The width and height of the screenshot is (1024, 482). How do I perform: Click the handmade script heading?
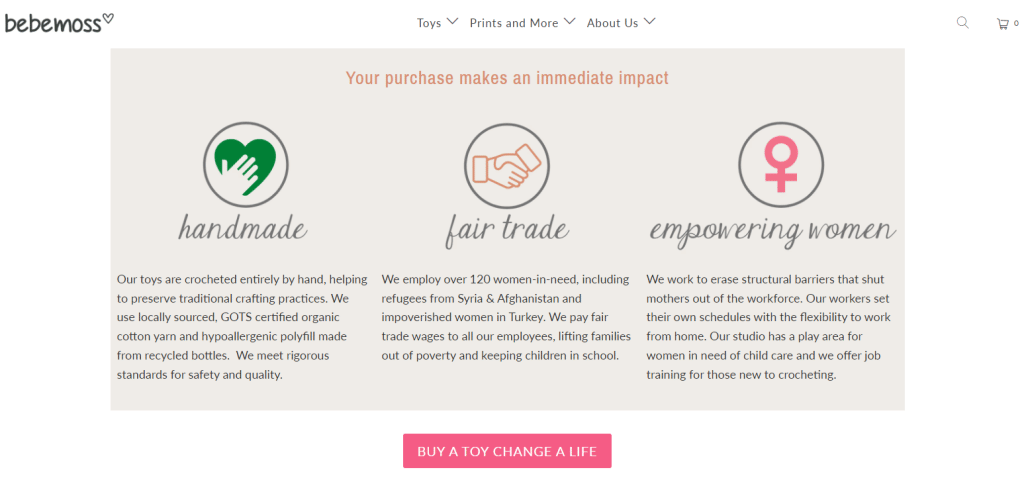coord(243,228)
